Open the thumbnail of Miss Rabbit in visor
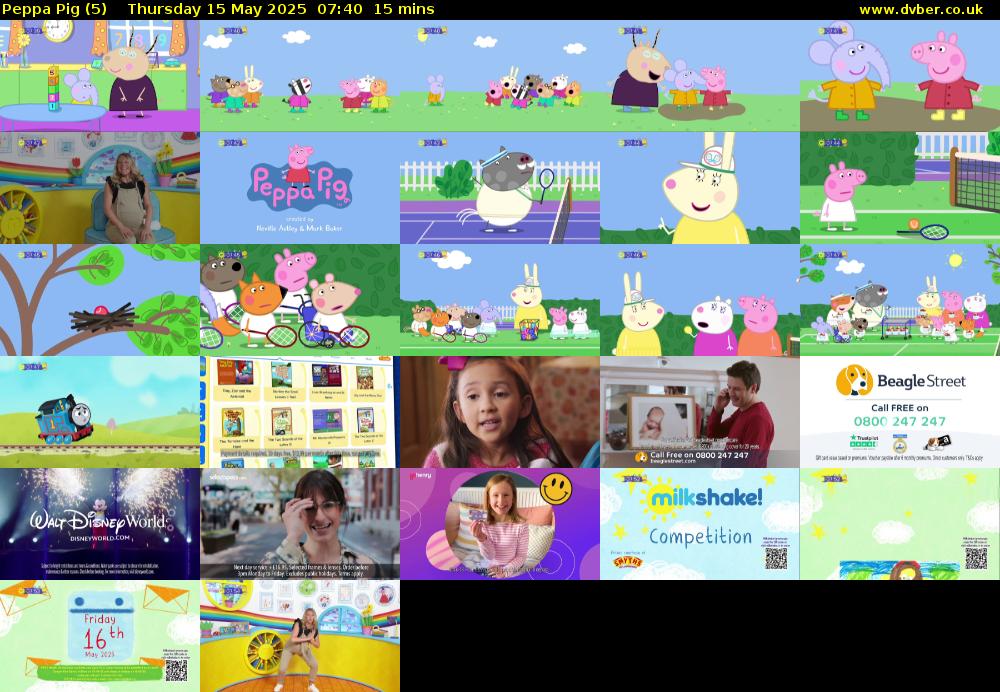The height and width of the screenshot is (692, 1000). click(x=700, y=188)
